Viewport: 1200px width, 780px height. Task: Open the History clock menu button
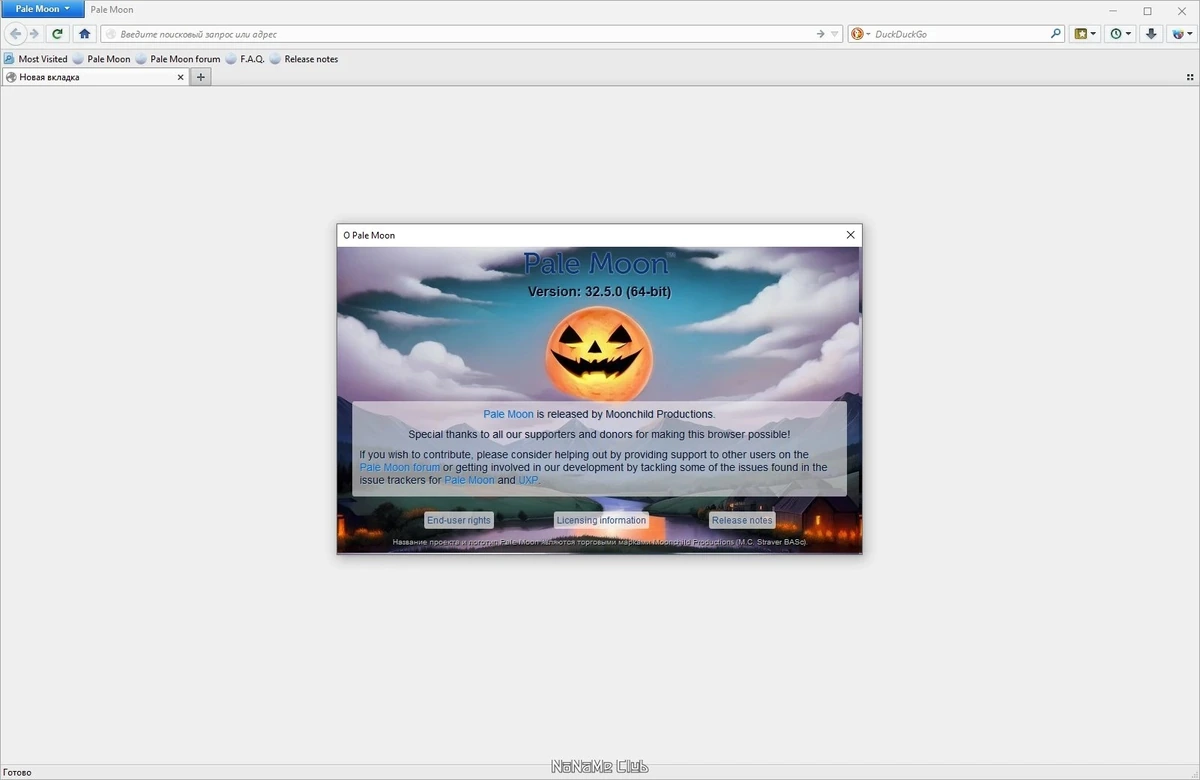pos(1120,34)
